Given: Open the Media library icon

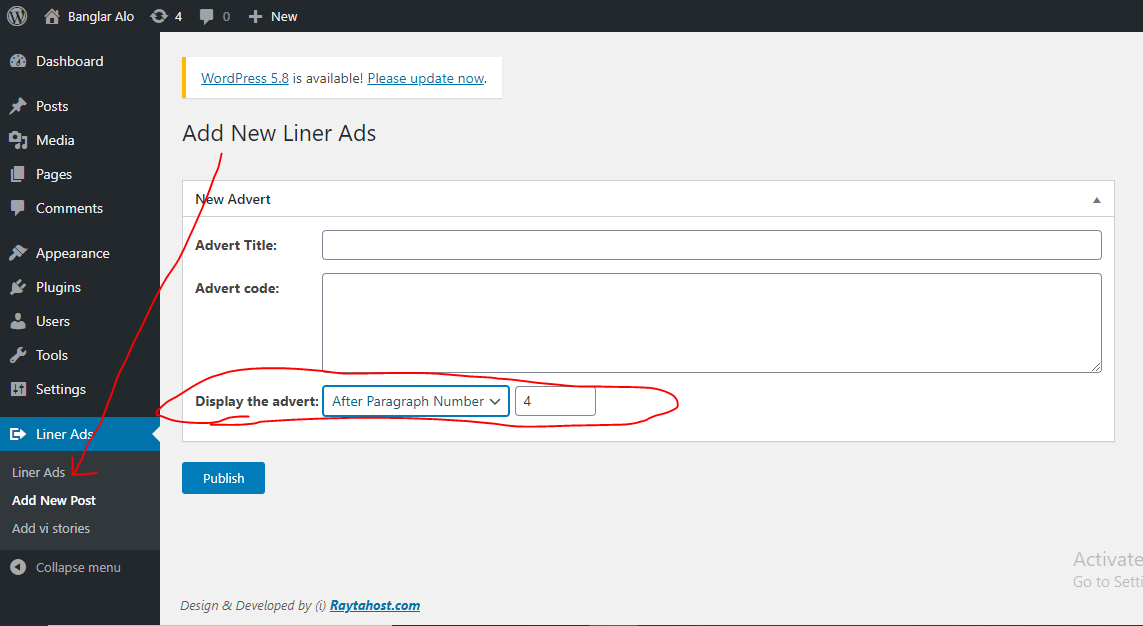Looking at the screenshot, I should pos(18,140).
